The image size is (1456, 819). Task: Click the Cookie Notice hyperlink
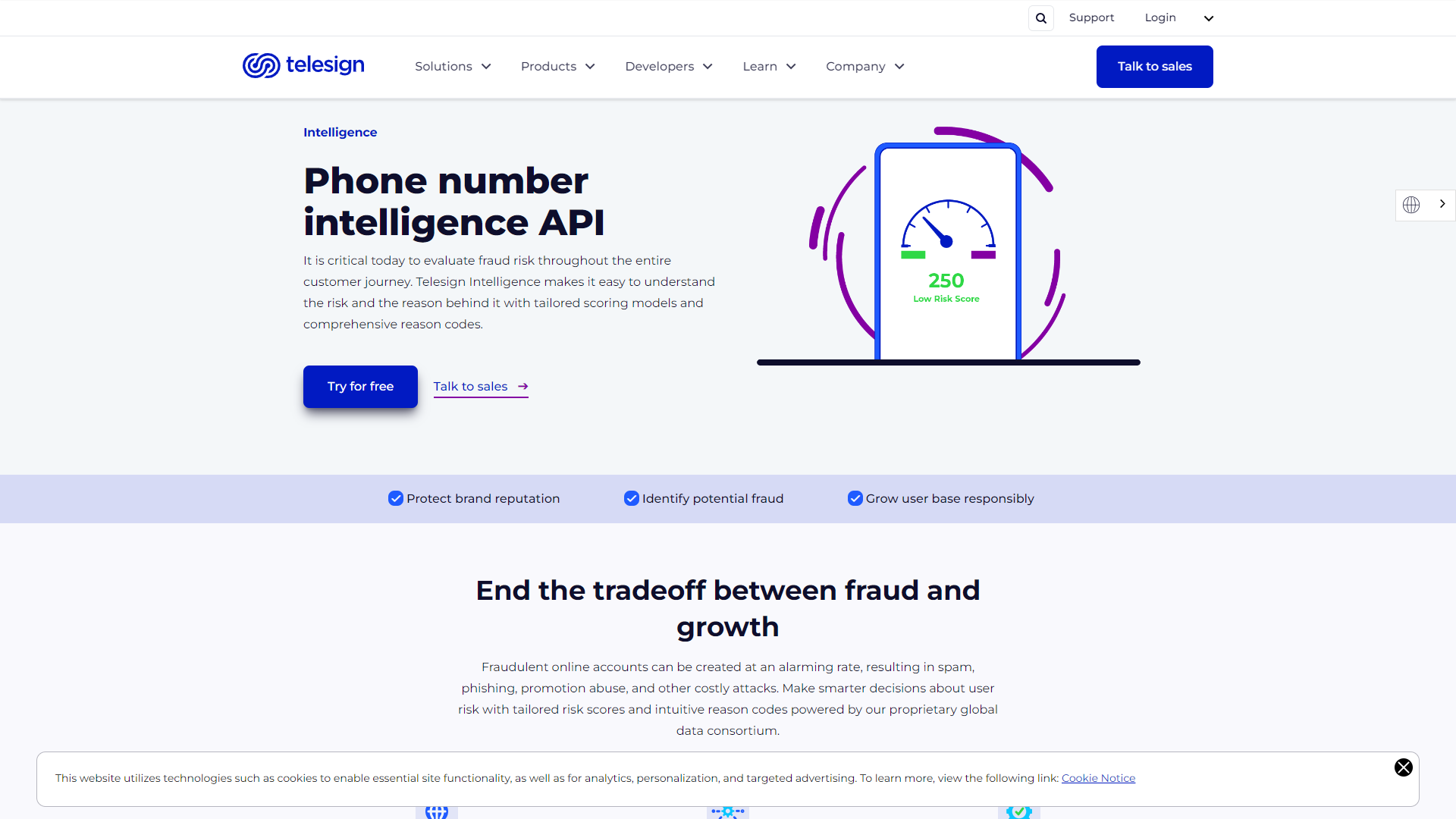[1098, 778]
